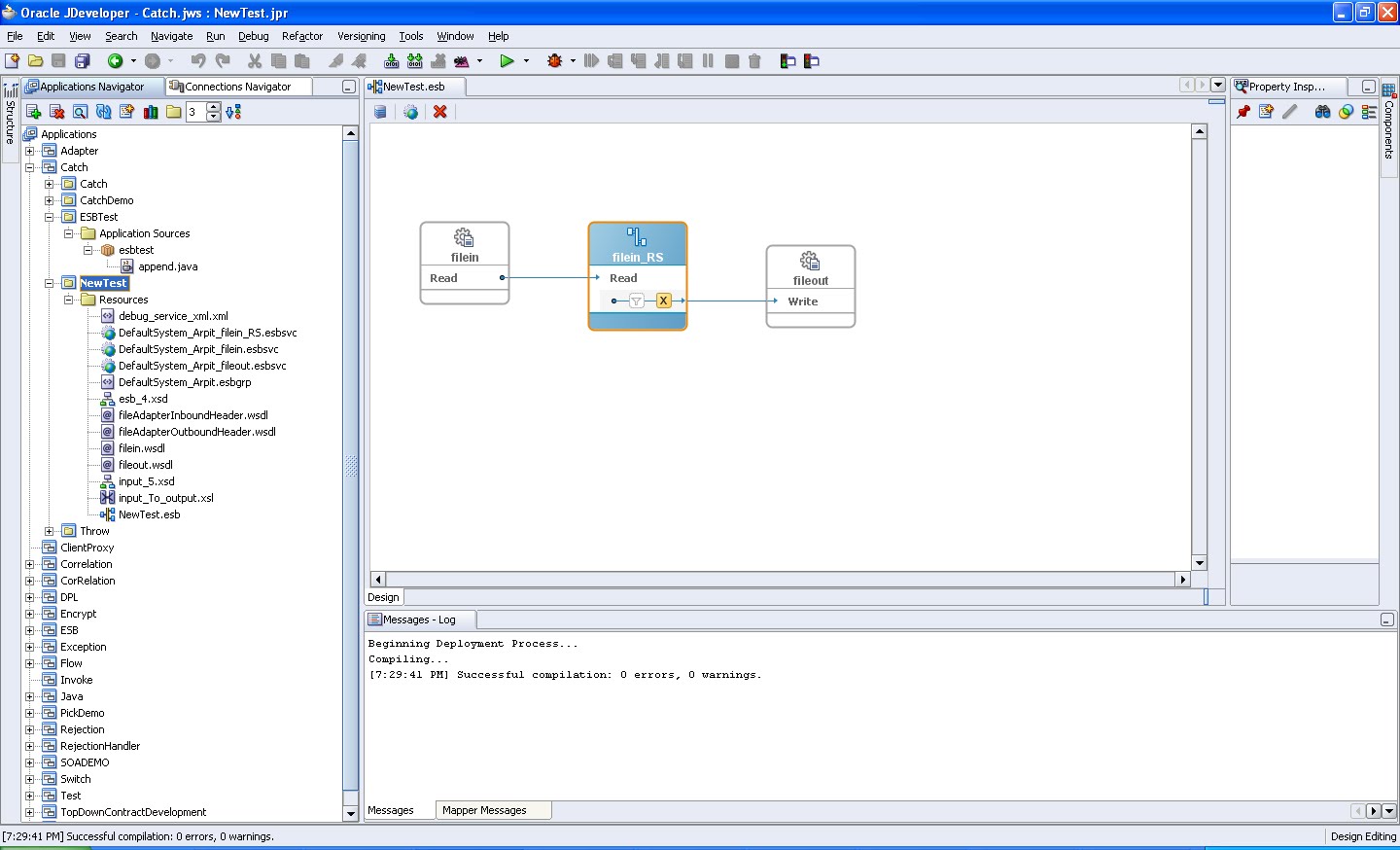Image resolution: width=1400 pixels, height=850 pixels.
Task: Select the filein_RS routing service header
Action: point(638,244)
